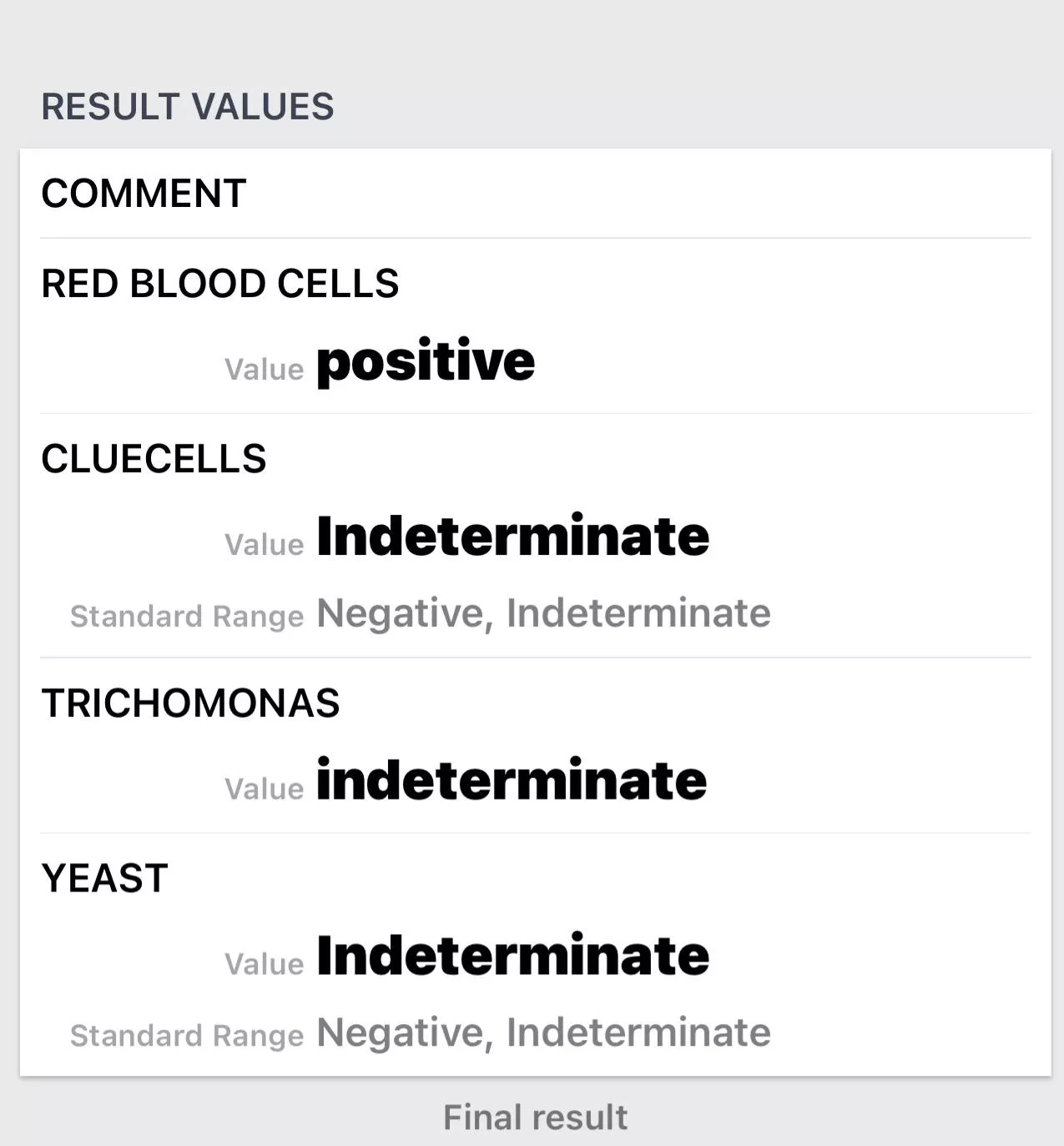Click the indeterminate value under TRICHOMONAS

coord(512,780)
